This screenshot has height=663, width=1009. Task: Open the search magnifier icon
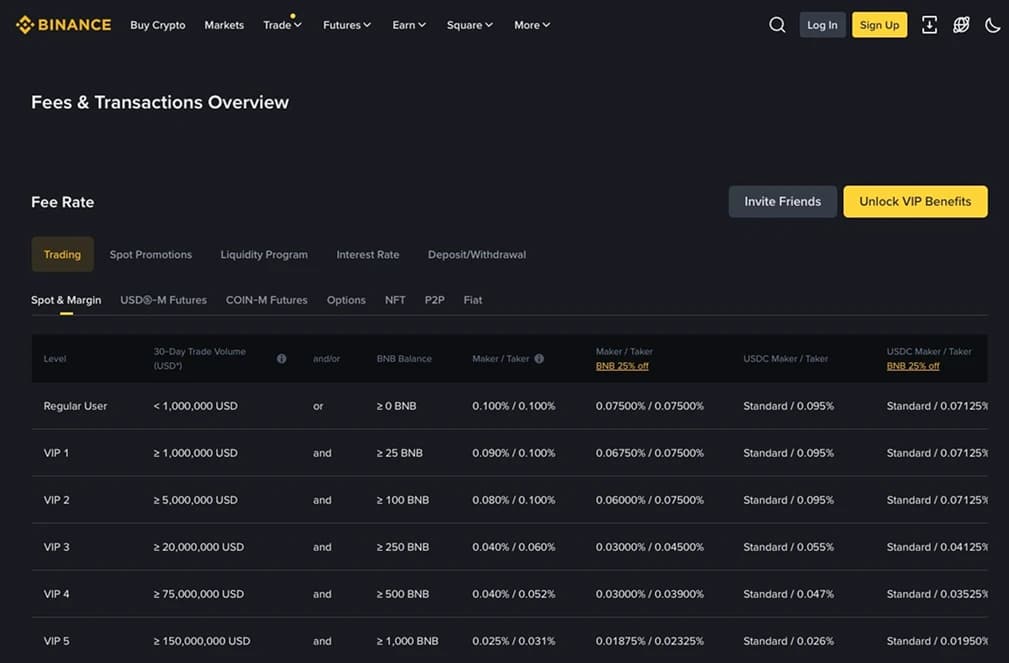(777, 24)
